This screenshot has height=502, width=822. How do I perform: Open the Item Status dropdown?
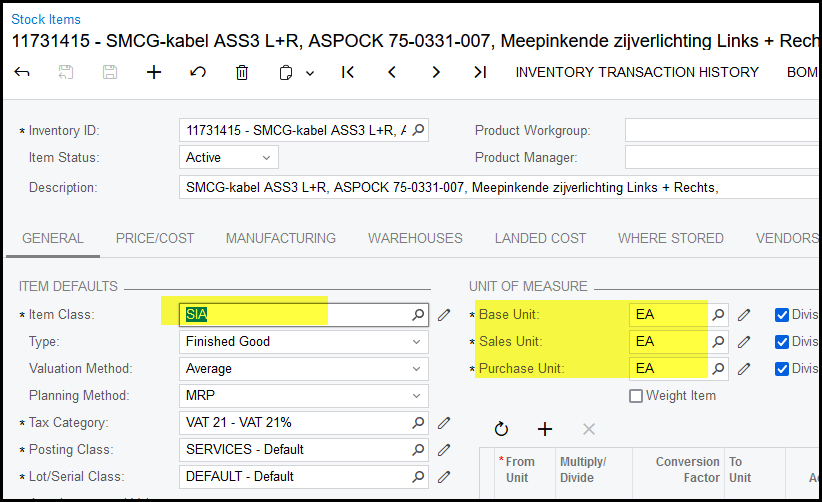[x=266, y=157]
